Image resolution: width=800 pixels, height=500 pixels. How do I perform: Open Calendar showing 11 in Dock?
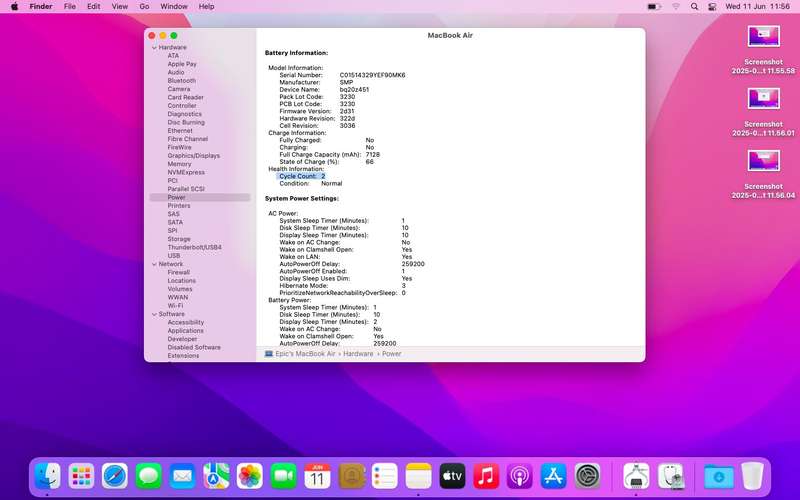(317, 477)
